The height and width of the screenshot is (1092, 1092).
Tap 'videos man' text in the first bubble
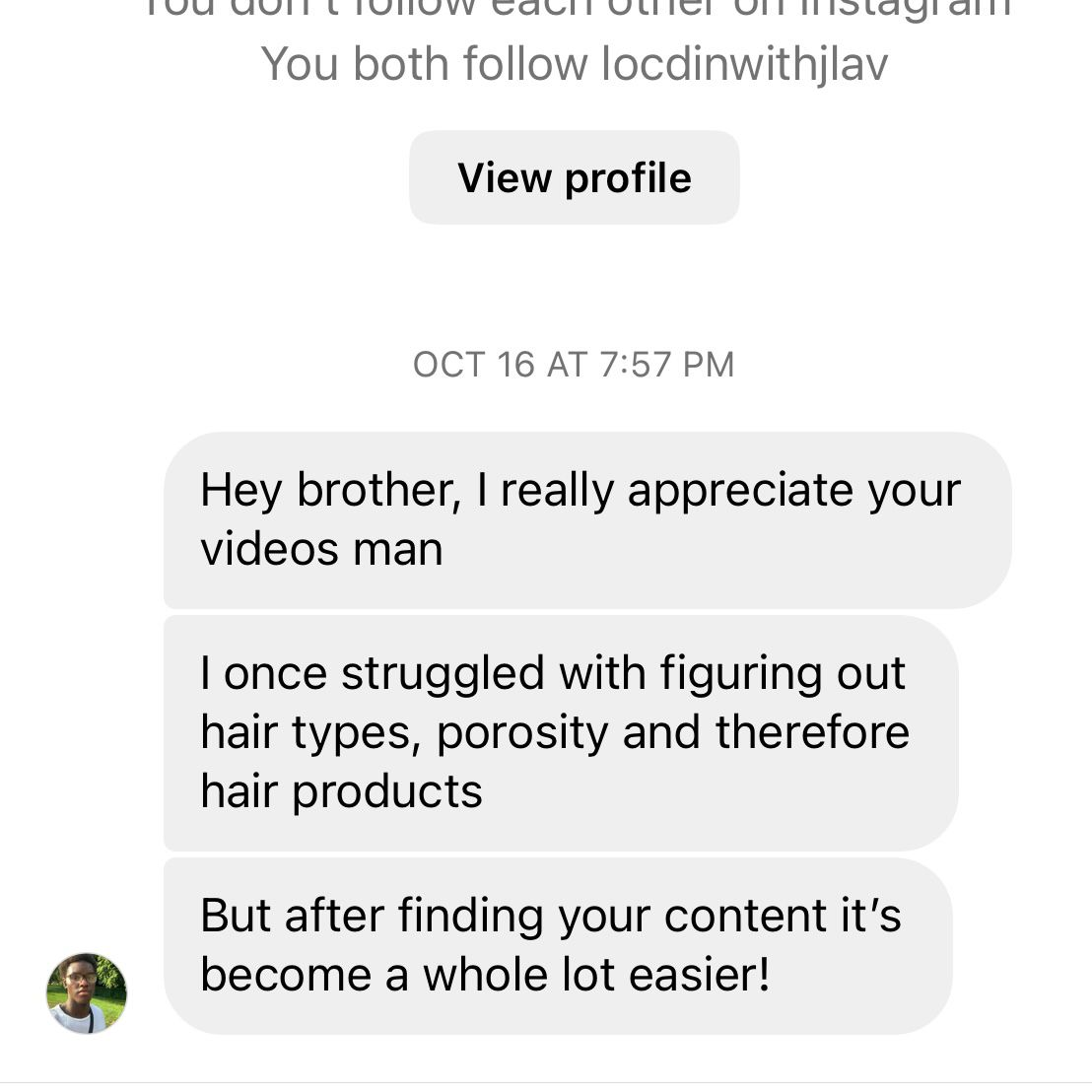tap(321, 549)
